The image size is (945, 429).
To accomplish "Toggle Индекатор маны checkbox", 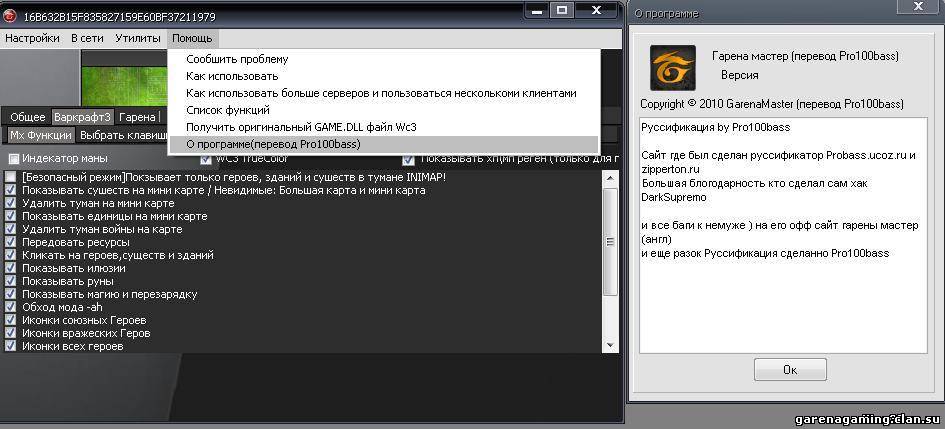I will point(14,158).
